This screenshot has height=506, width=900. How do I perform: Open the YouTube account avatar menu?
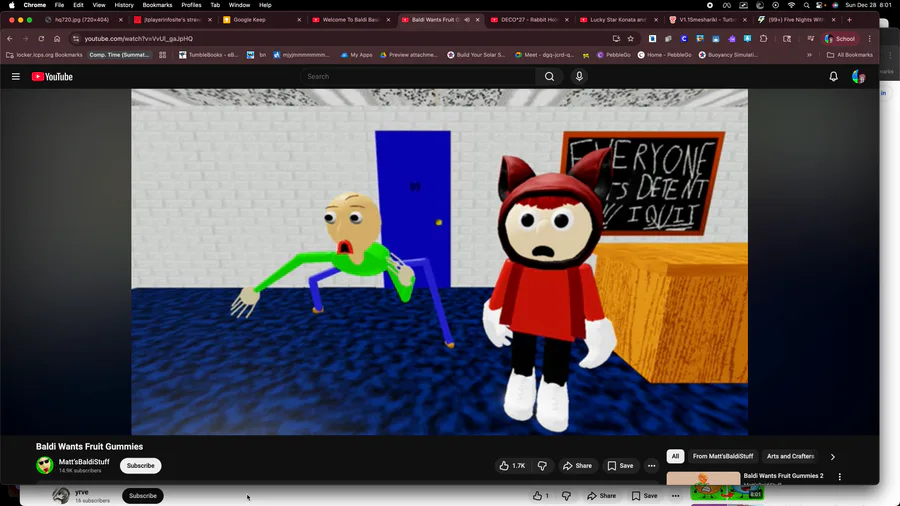tap(858, 76)
